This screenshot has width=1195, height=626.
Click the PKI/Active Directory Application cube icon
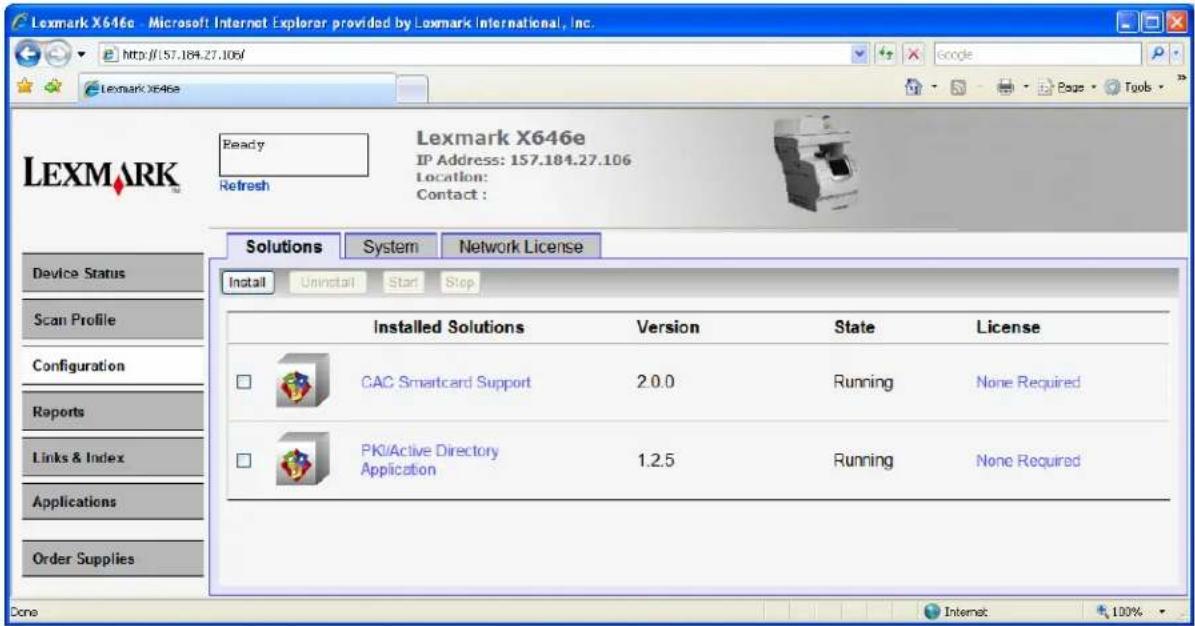point(302,459)
